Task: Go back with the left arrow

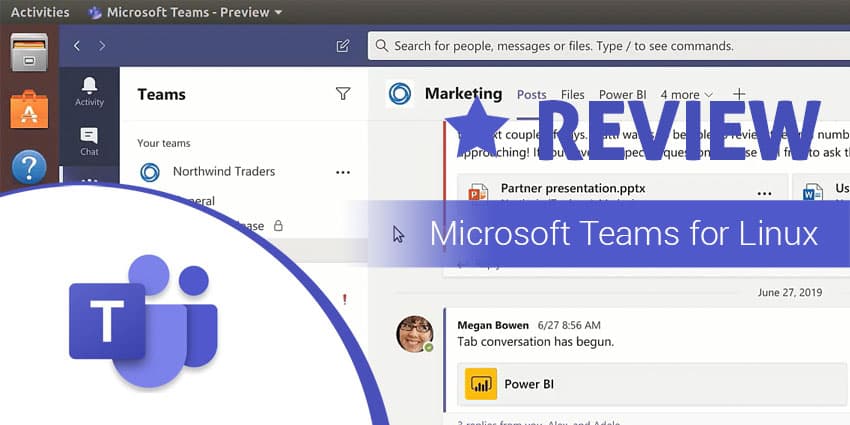Action: [77, 46]
